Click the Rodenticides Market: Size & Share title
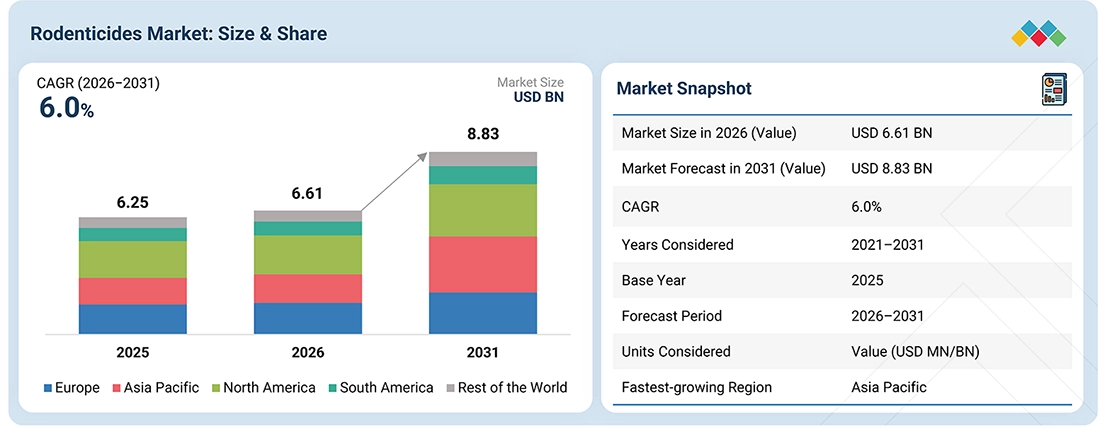Image resolution: width=1100 pixels, height=429 pixels. coord(178,33)
